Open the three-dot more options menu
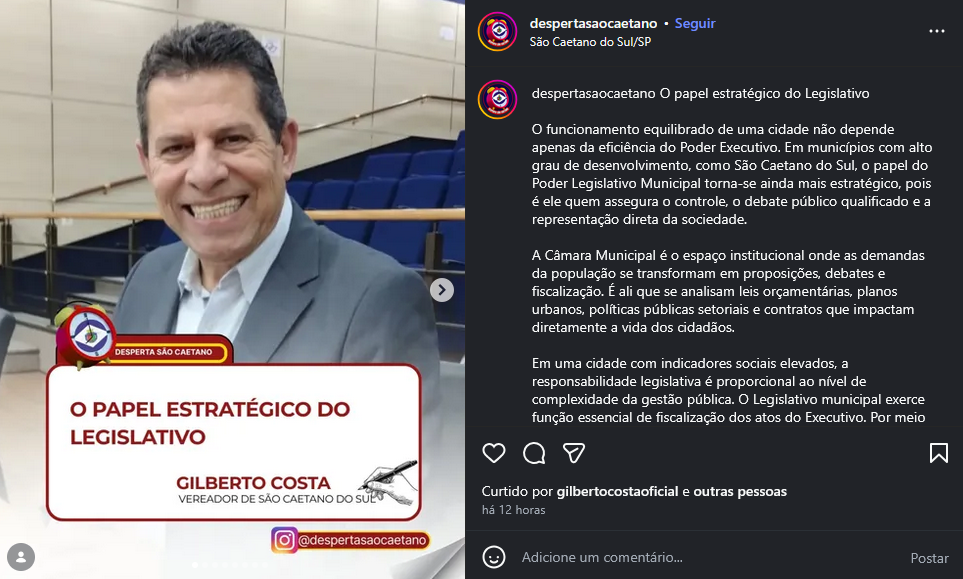Screen dimensions: 963x579 click(x=937, y=31)
